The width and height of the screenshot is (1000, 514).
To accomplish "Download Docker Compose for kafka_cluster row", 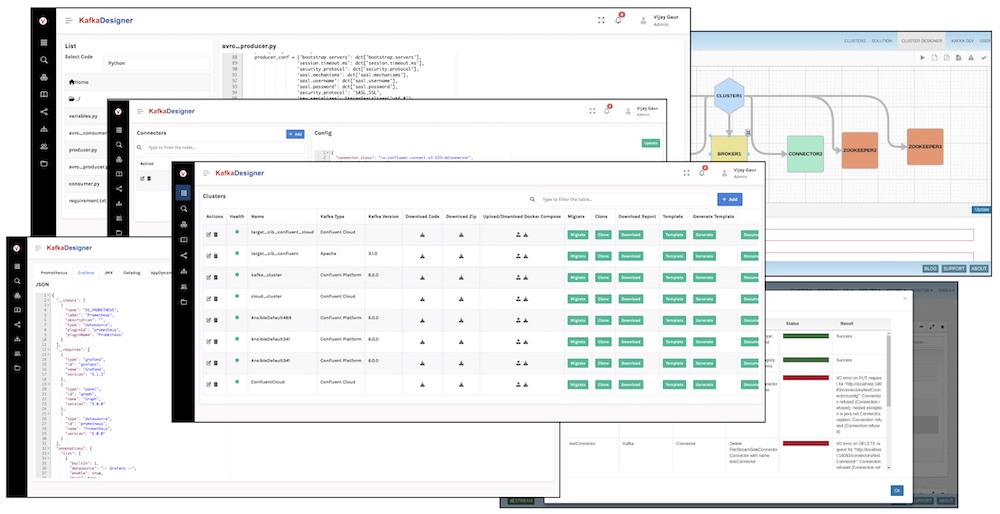I will tap(526, 277).
